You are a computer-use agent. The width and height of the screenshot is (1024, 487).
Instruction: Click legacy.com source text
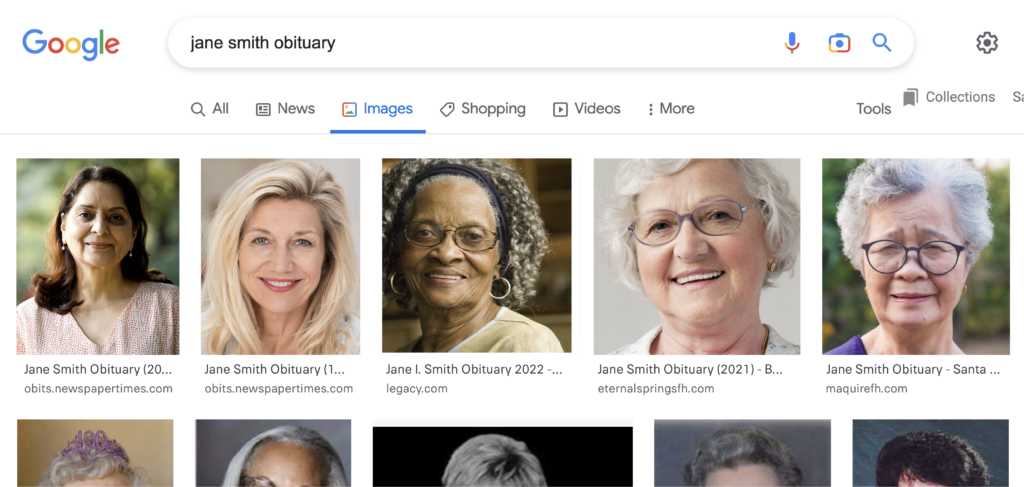pos(417,389)
